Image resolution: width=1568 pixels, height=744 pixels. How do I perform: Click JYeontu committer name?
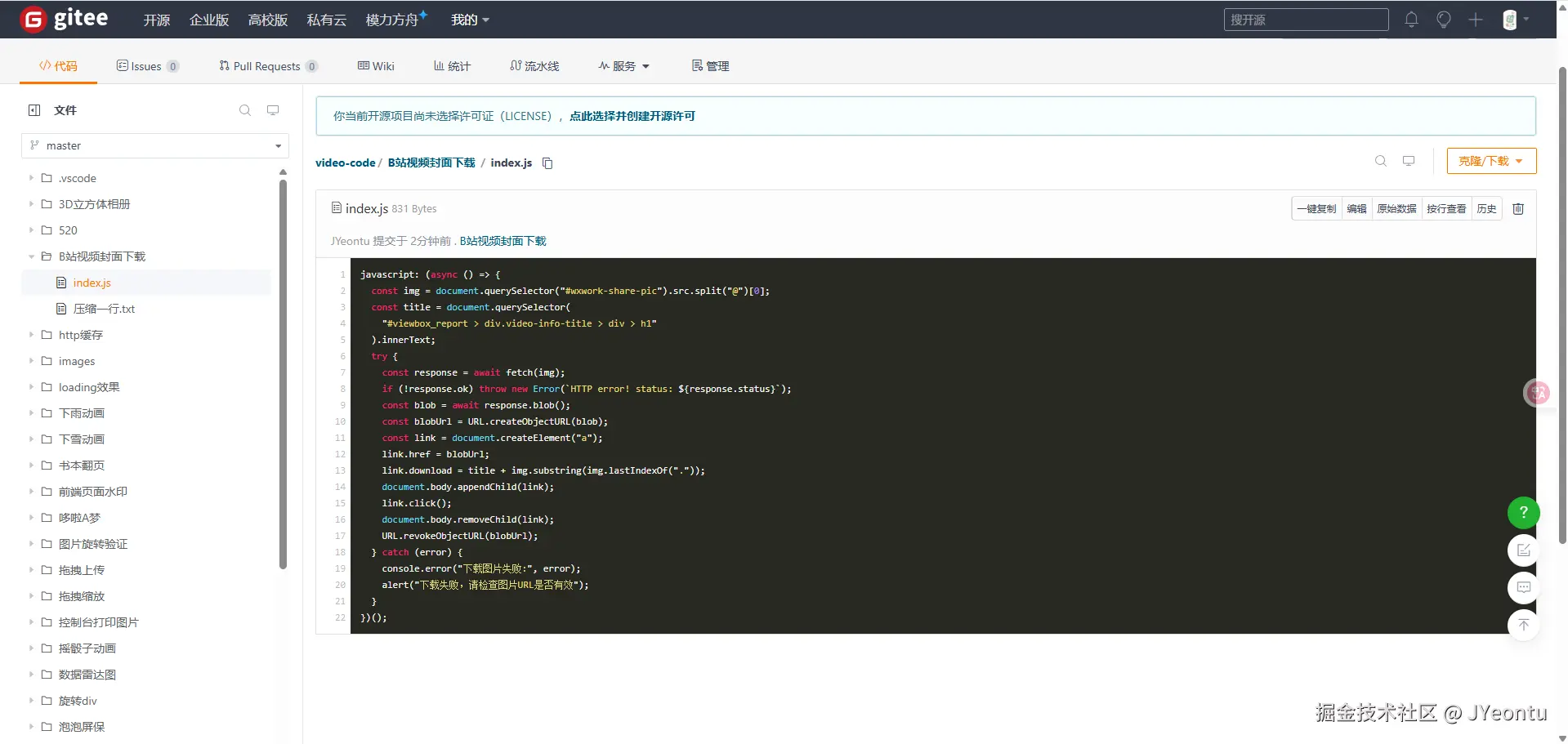pyautogui.click(x=350, y=242)
